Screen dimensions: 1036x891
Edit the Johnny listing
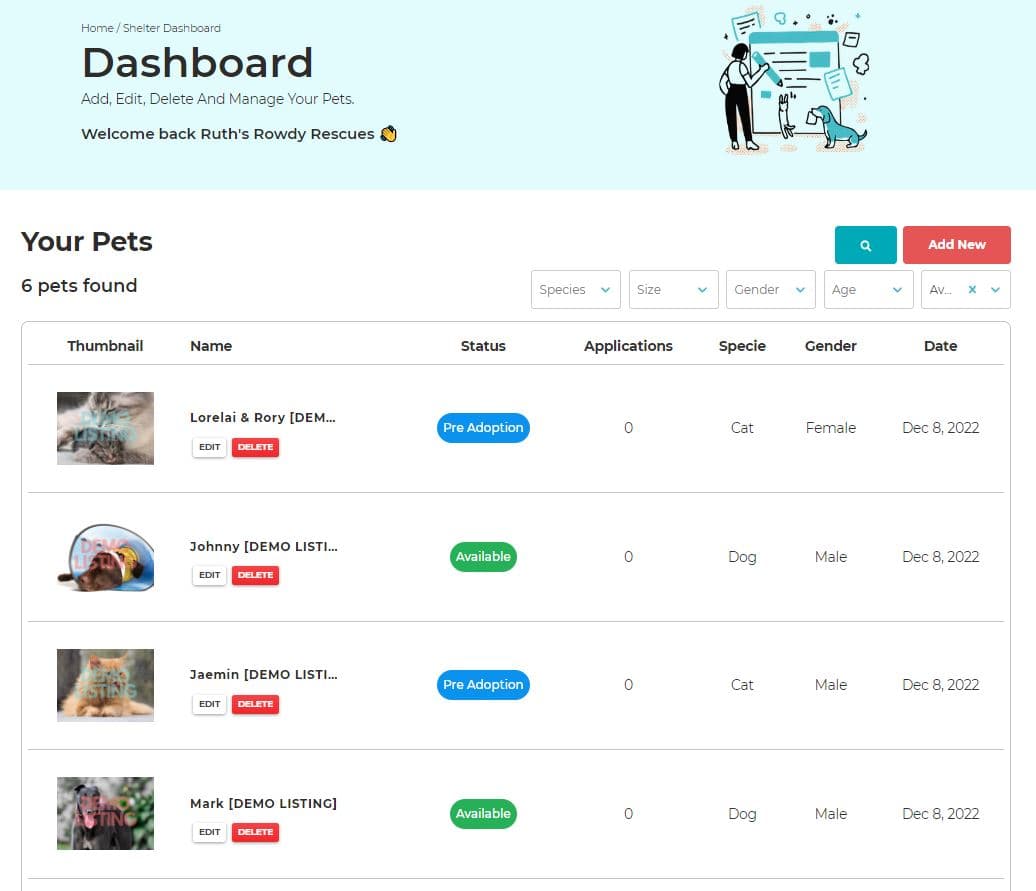[208, 575]
